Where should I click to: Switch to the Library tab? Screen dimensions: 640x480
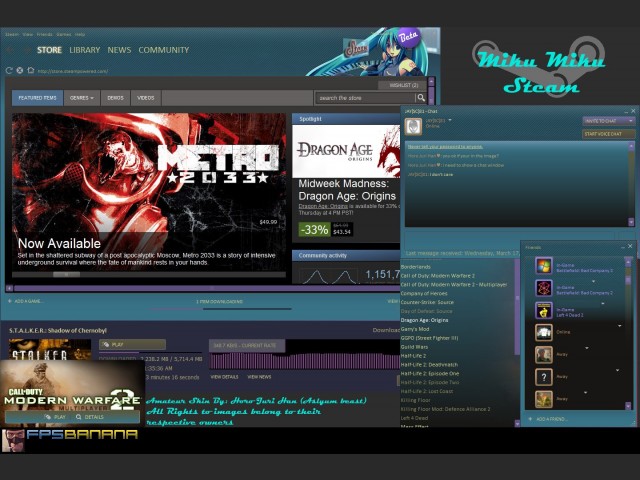84,50
